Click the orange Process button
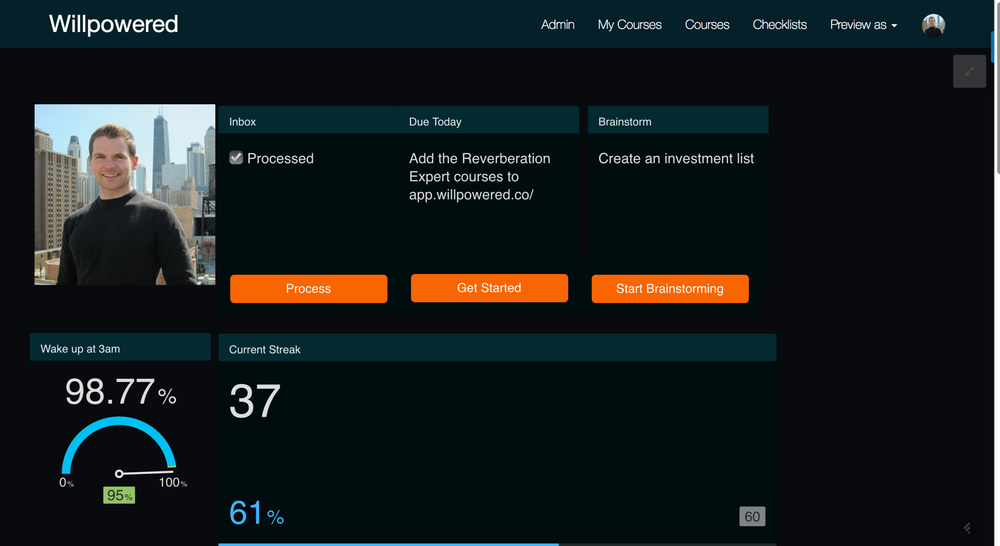 tap(309, 289)
